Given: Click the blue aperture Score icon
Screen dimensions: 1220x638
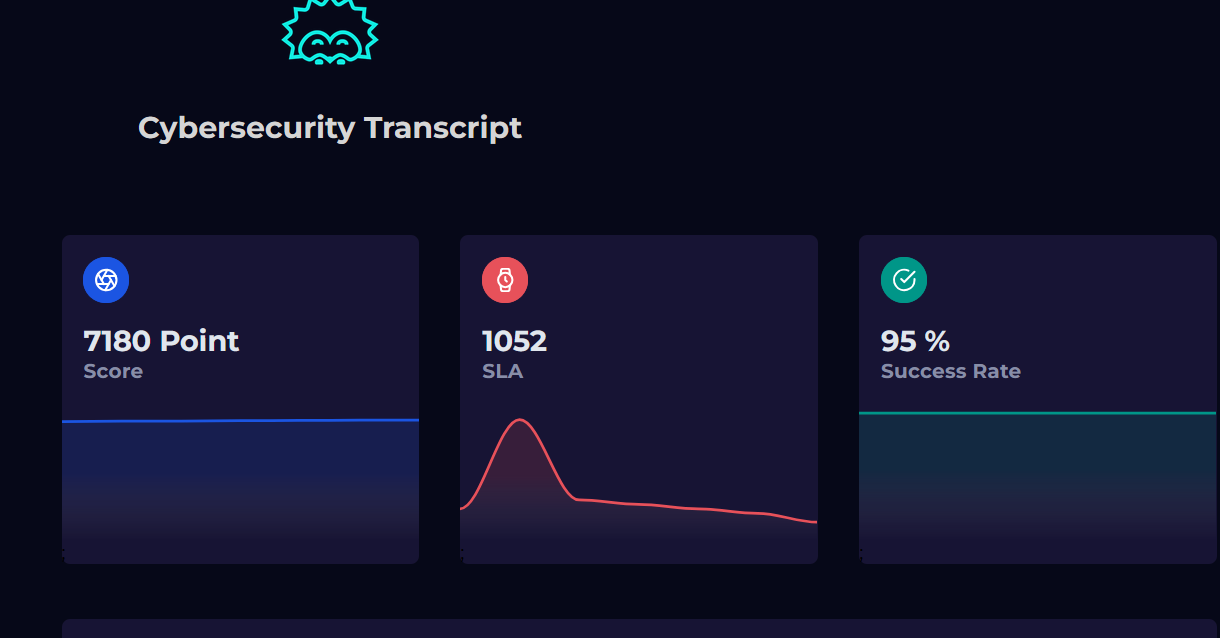Looking at the screenshot, I should coord(106,280).
